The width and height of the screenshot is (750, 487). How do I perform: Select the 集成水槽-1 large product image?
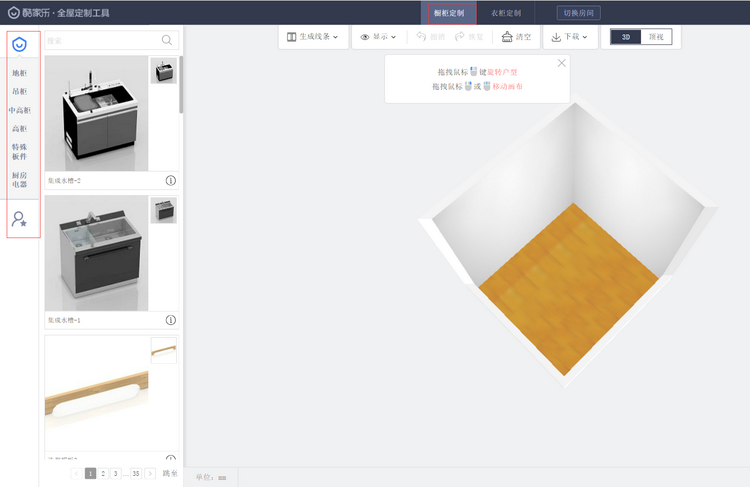[x=97, y=253]
